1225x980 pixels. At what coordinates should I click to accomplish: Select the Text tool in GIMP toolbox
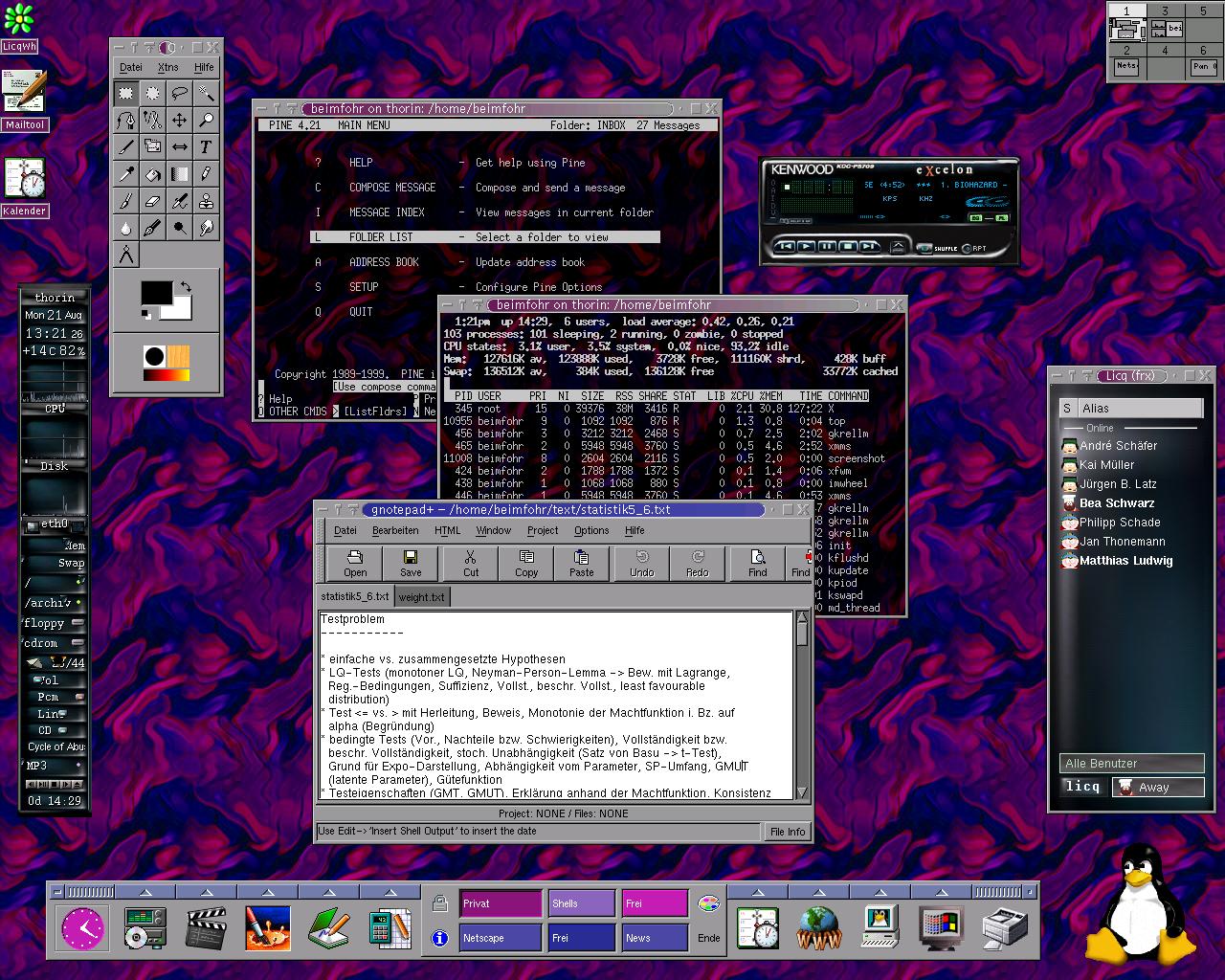[x=206, y=146]
